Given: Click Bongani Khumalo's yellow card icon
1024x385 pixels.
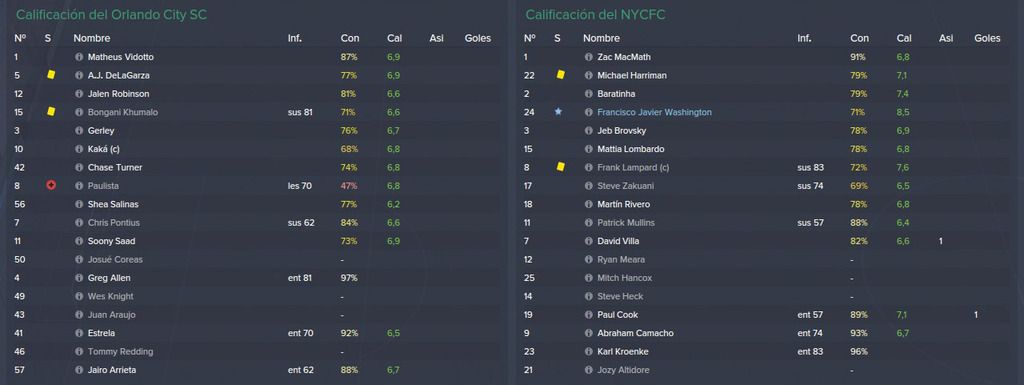Looking at the screenshot, I should pyautogui.click(x=51, y=112).
